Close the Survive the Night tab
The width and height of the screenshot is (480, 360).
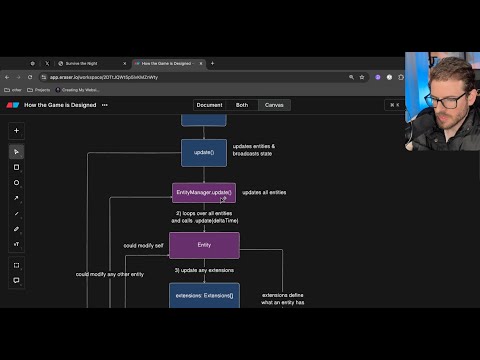coord(125,63)
